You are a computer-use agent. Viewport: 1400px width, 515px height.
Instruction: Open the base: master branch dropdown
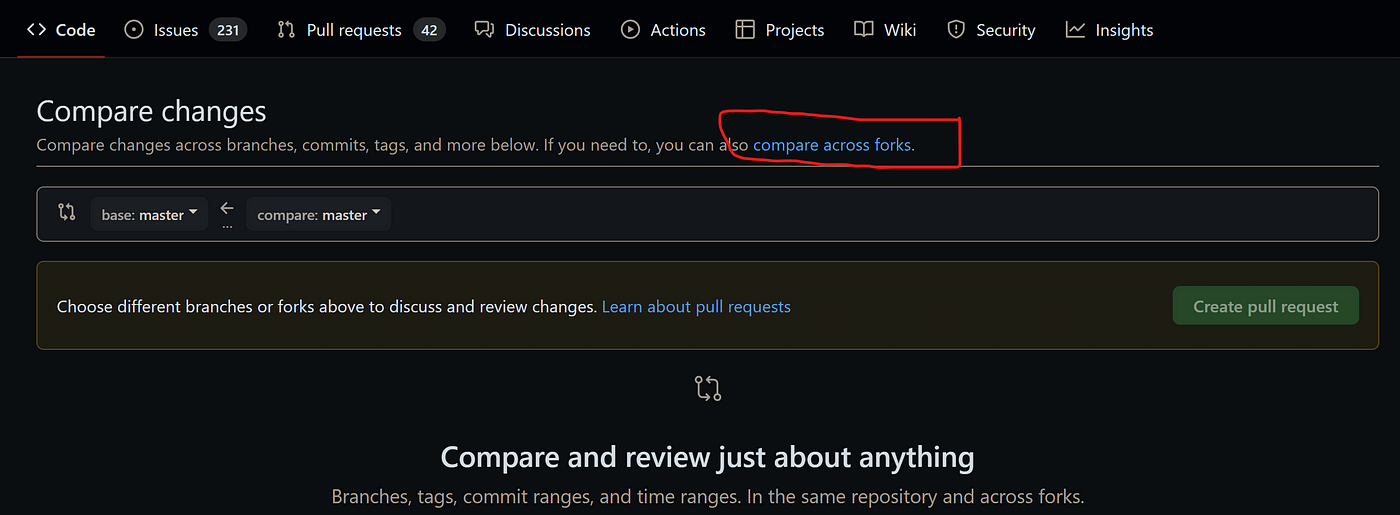149,214
